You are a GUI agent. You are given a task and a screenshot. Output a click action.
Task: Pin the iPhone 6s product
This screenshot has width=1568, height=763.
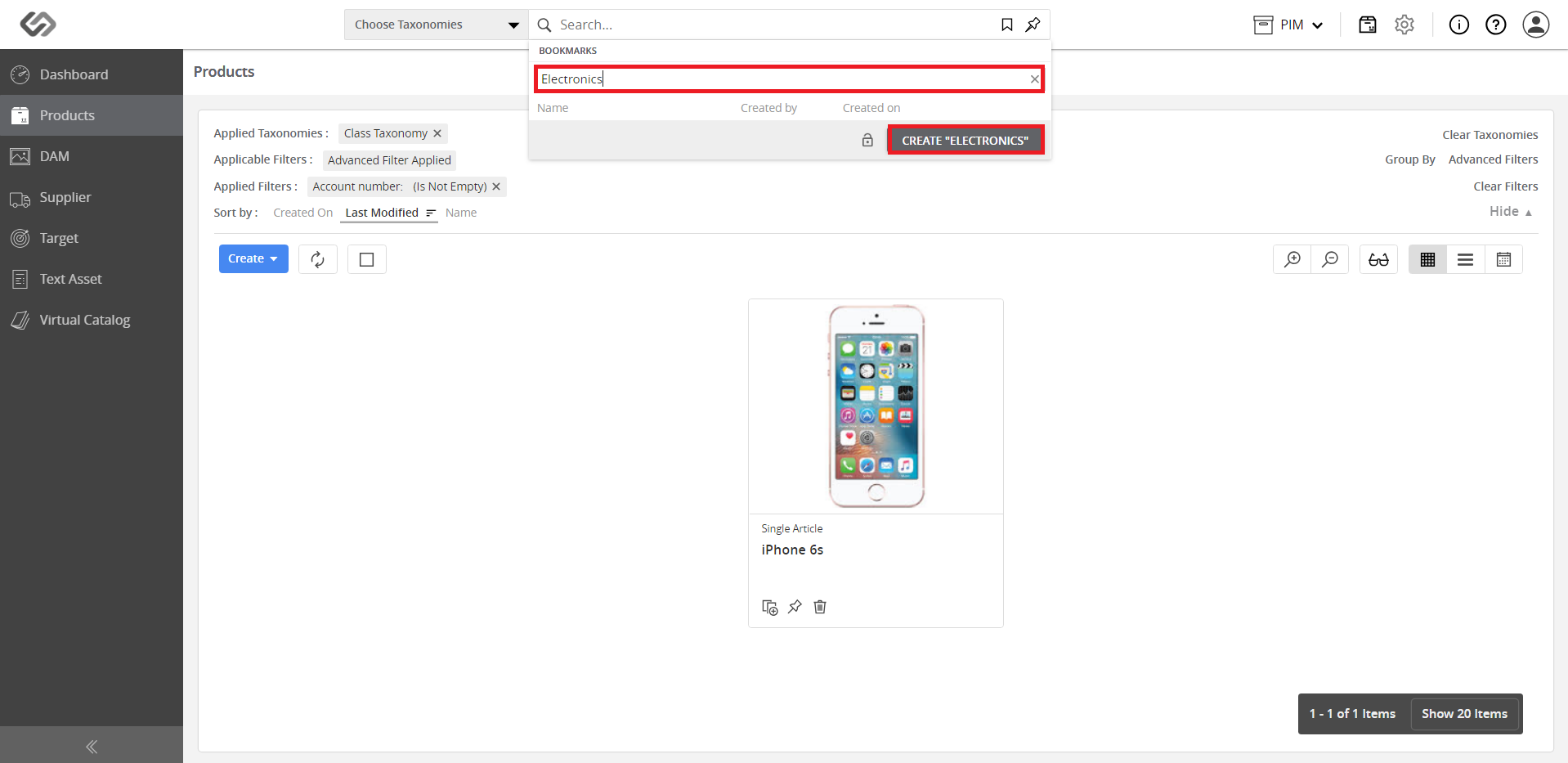(795, 607)
